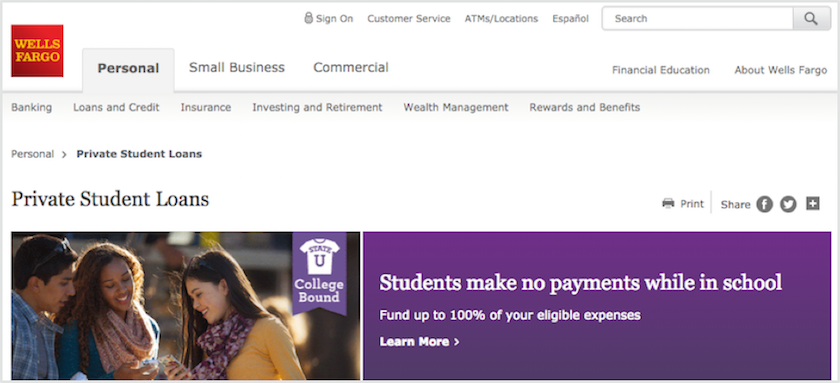The height and width of the screenshot is (383, 840).
Task: Click the Sign On padlock icon
Action: pyautogui.click(x=309, y=18)
